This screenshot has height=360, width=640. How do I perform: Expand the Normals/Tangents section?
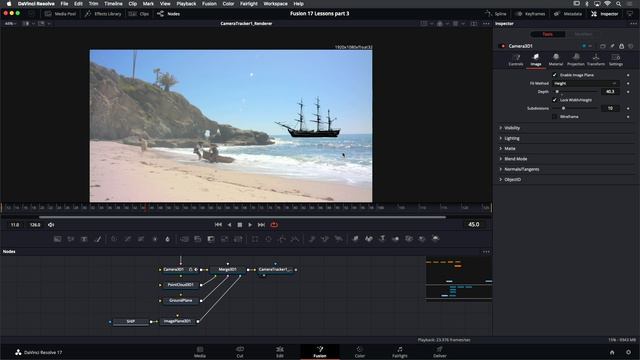pos(521,169)
